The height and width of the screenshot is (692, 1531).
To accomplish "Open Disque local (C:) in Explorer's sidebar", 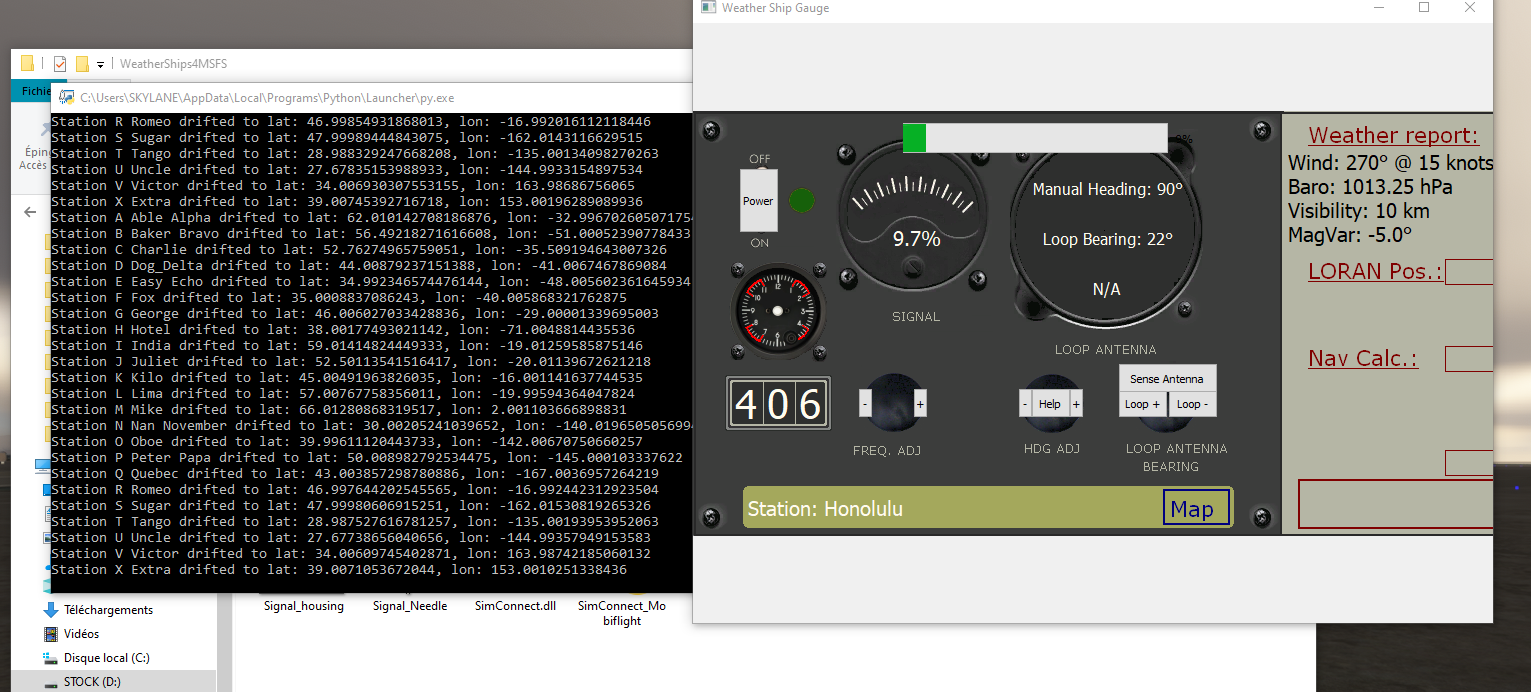I will (107, 658).
